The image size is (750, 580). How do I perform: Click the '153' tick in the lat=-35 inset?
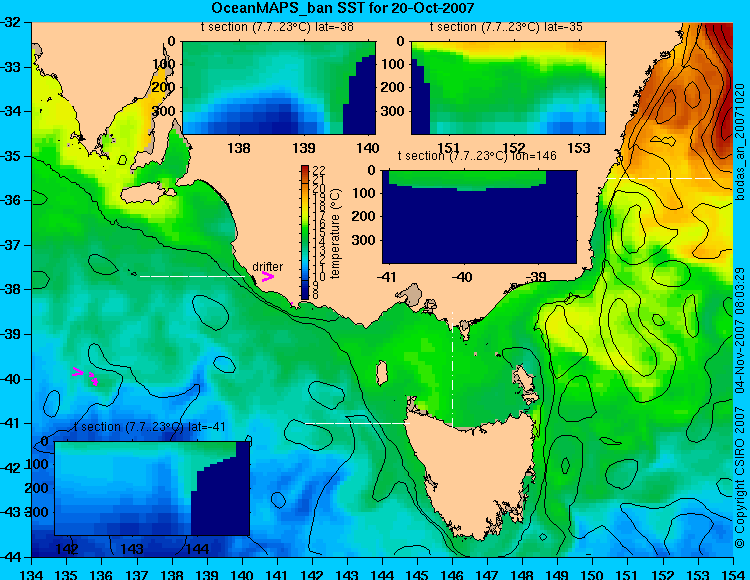coord(579,148)
